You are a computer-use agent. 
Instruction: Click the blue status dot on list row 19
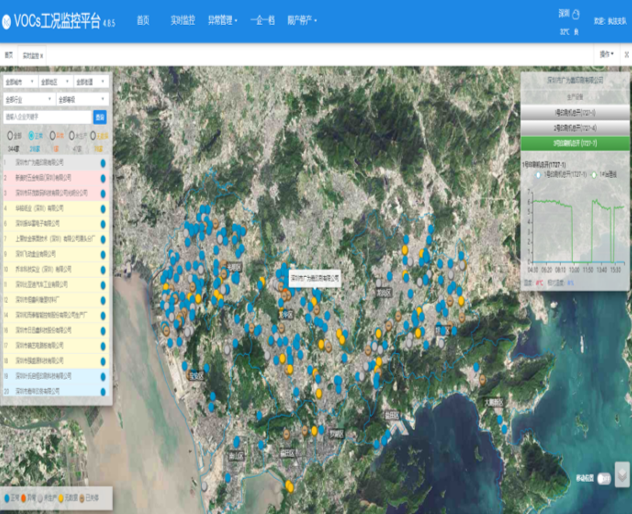[x=103, y=377]
